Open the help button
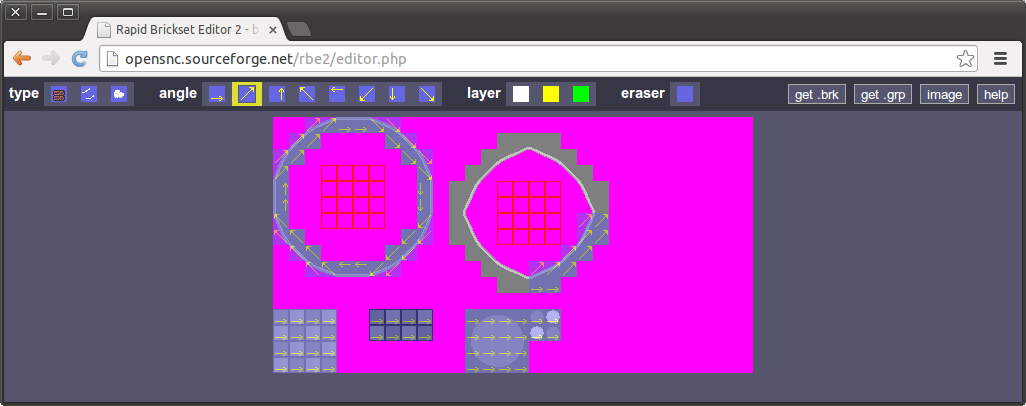The height and width of the screenshot is (406, 1026). (x=996, y=94)
